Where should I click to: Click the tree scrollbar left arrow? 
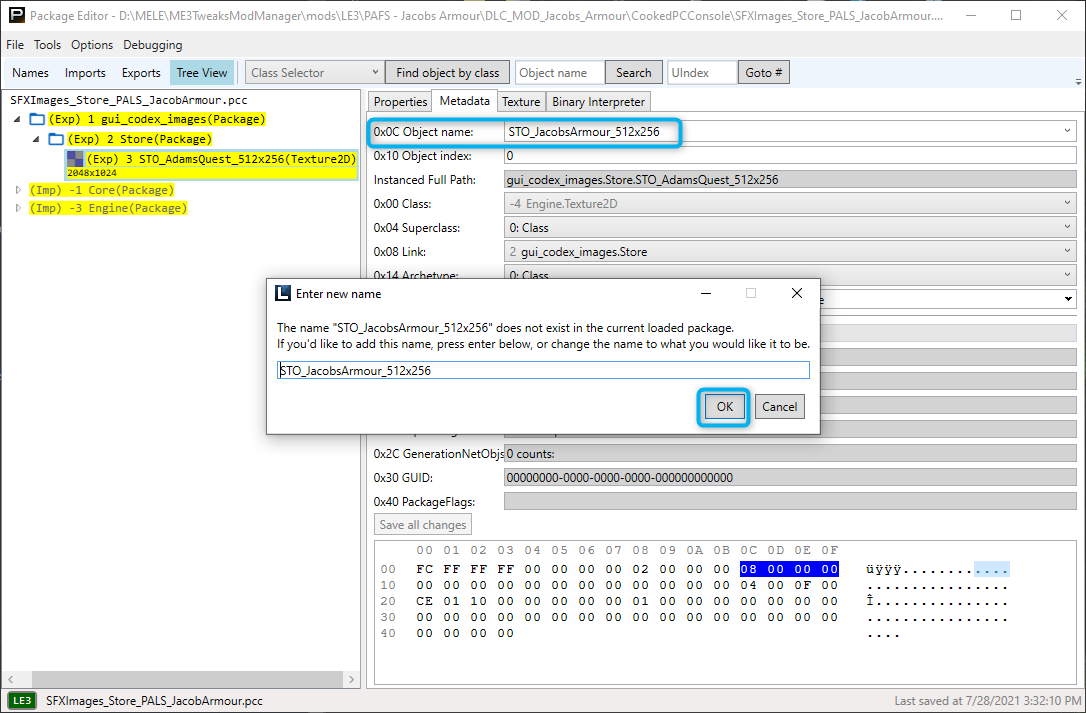[10, 679]
